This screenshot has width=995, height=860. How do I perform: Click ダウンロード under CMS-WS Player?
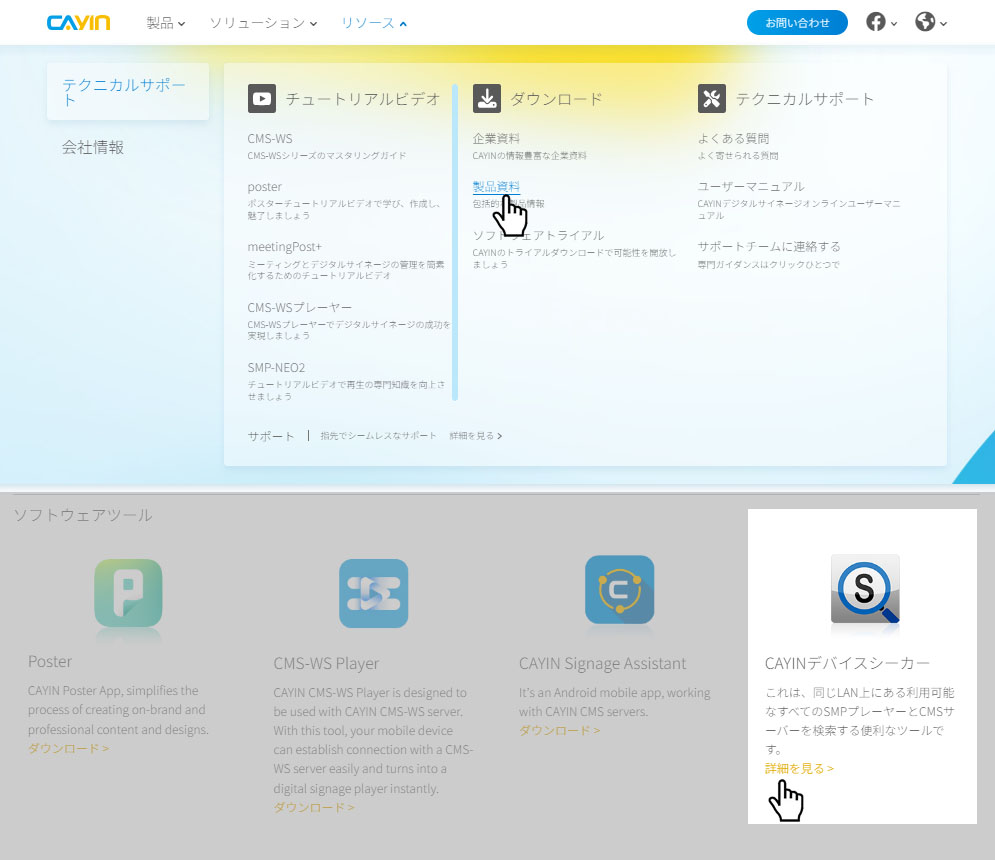[314, 807]
